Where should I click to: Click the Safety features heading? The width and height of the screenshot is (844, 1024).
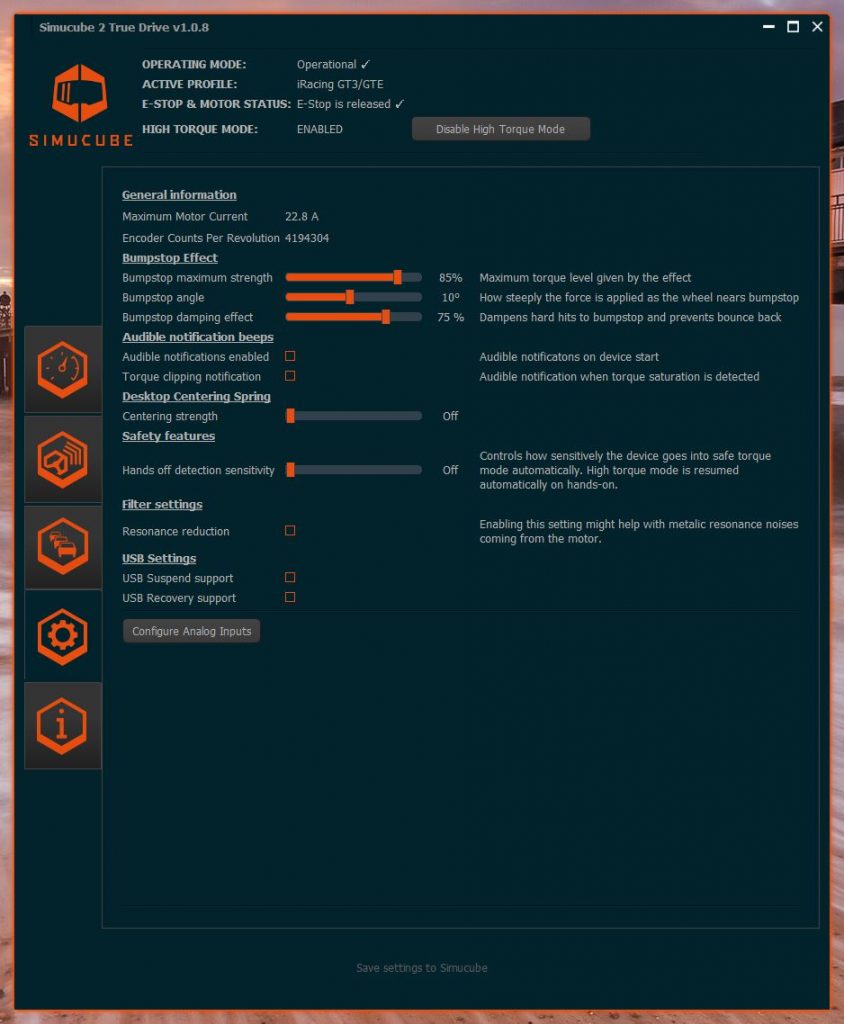(x=168, y=436)
